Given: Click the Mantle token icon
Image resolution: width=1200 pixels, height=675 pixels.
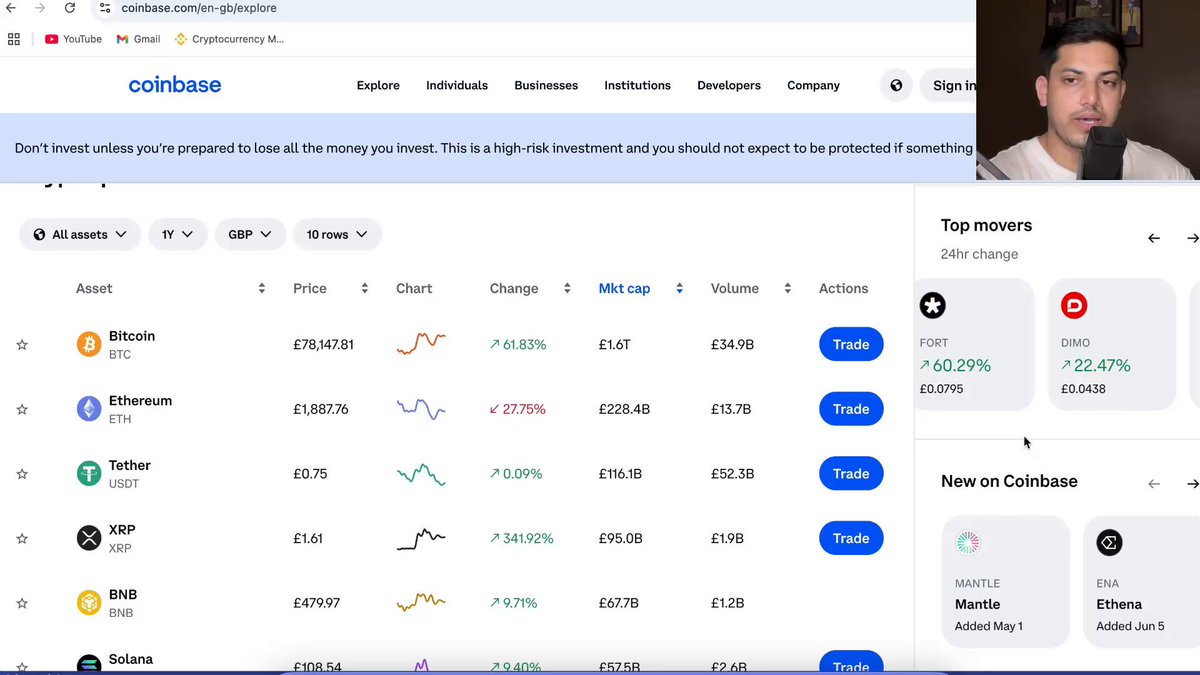Looking at the screenshot, I should click(968, 543).
